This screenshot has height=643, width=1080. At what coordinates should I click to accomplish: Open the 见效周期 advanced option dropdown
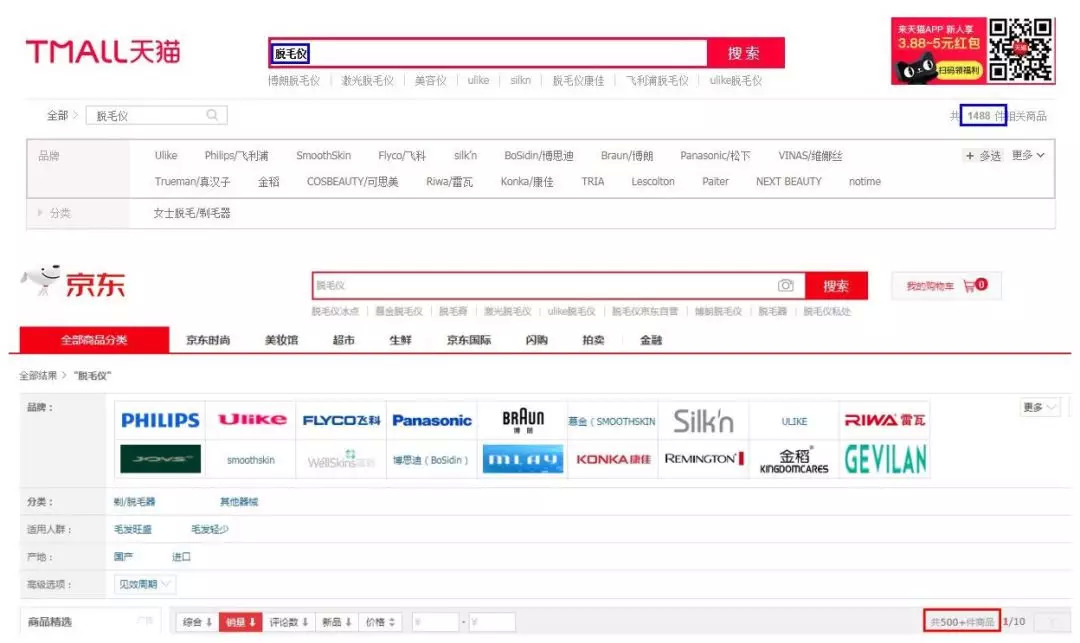click(144, 584)
